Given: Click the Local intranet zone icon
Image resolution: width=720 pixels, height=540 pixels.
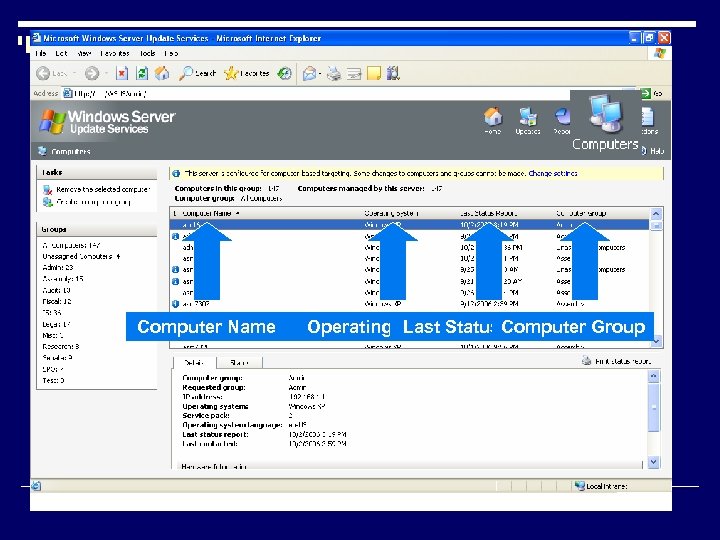Looking at the screenshot, I should pyautogui.click(x=580, y=486).
